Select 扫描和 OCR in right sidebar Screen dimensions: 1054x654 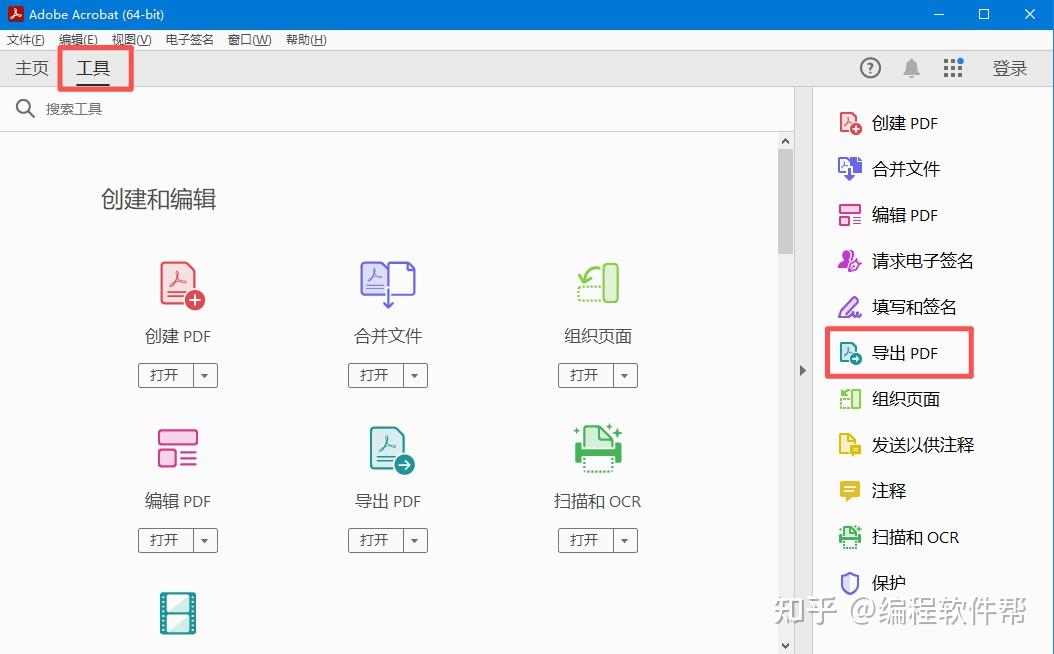(x=899, y=537)
